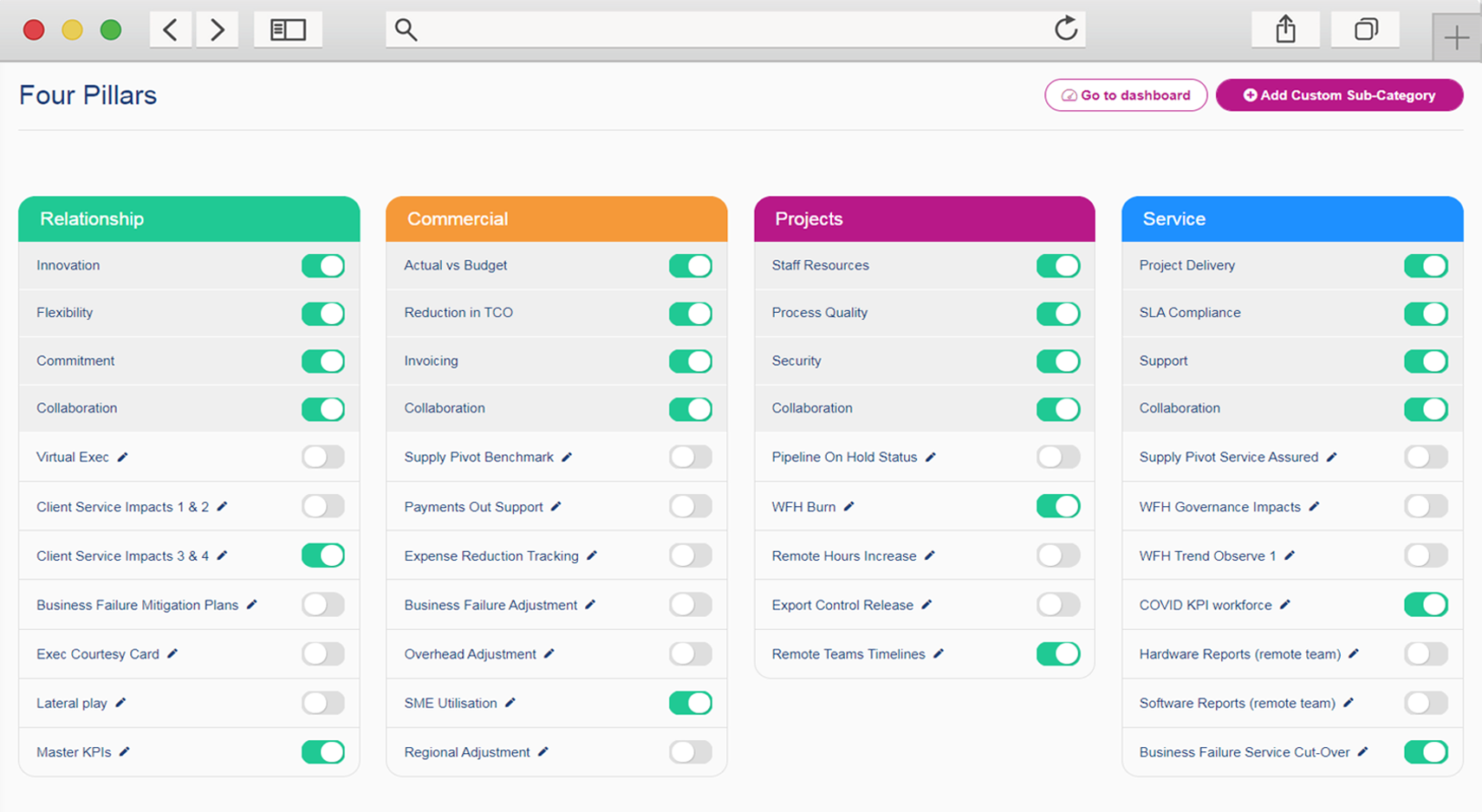Edit Client Service Impacts 3 & 4 pencil icon
The image size is (1482, 812).
point(222,555)
